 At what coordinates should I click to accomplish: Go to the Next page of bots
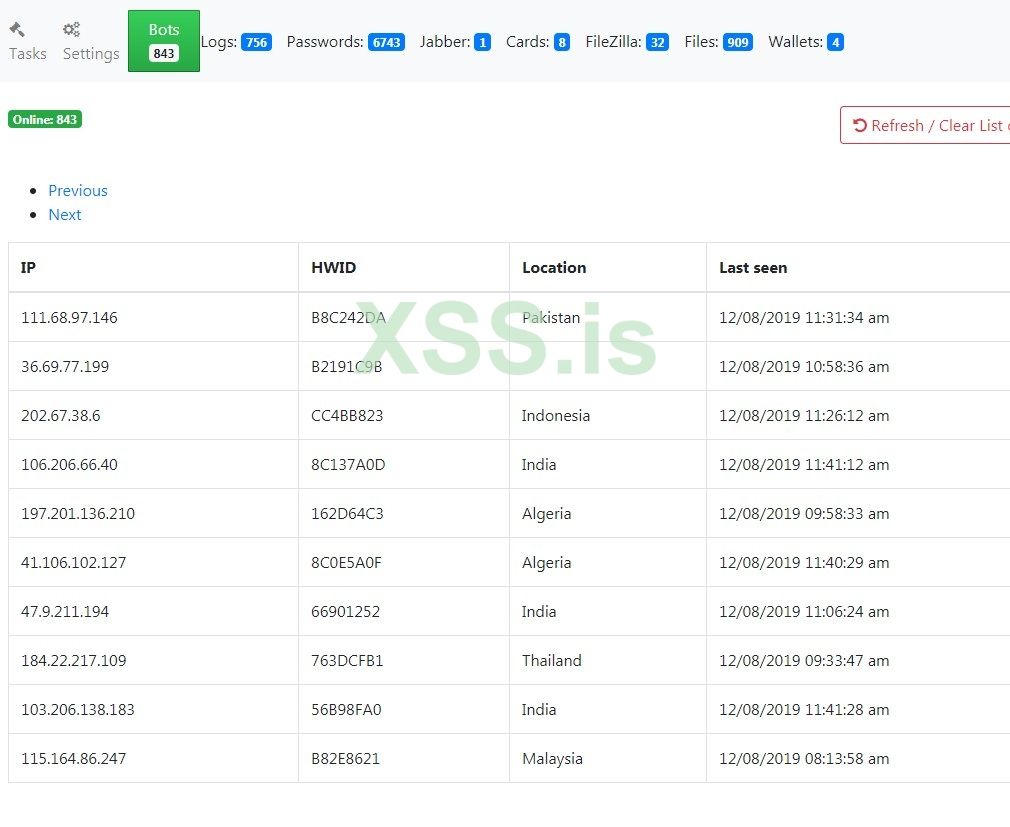[x=64, y=214]
